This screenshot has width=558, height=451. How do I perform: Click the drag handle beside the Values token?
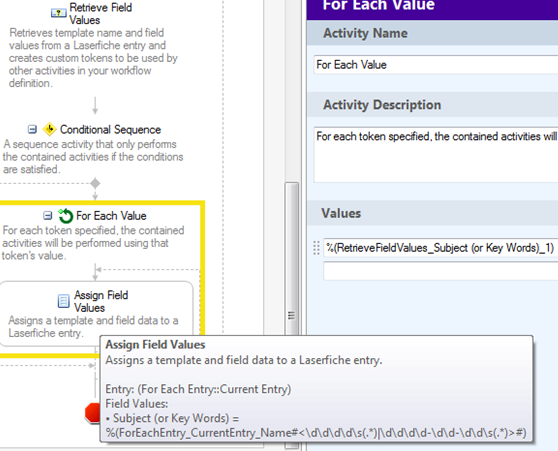[x=316, y=248]
